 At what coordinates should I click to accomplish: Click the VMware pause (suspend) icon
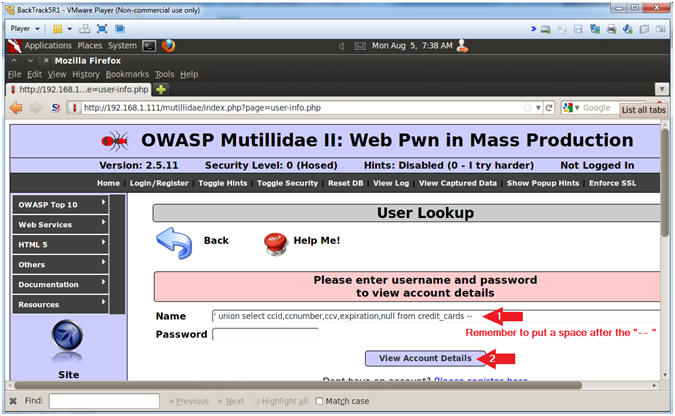(57, 29)
